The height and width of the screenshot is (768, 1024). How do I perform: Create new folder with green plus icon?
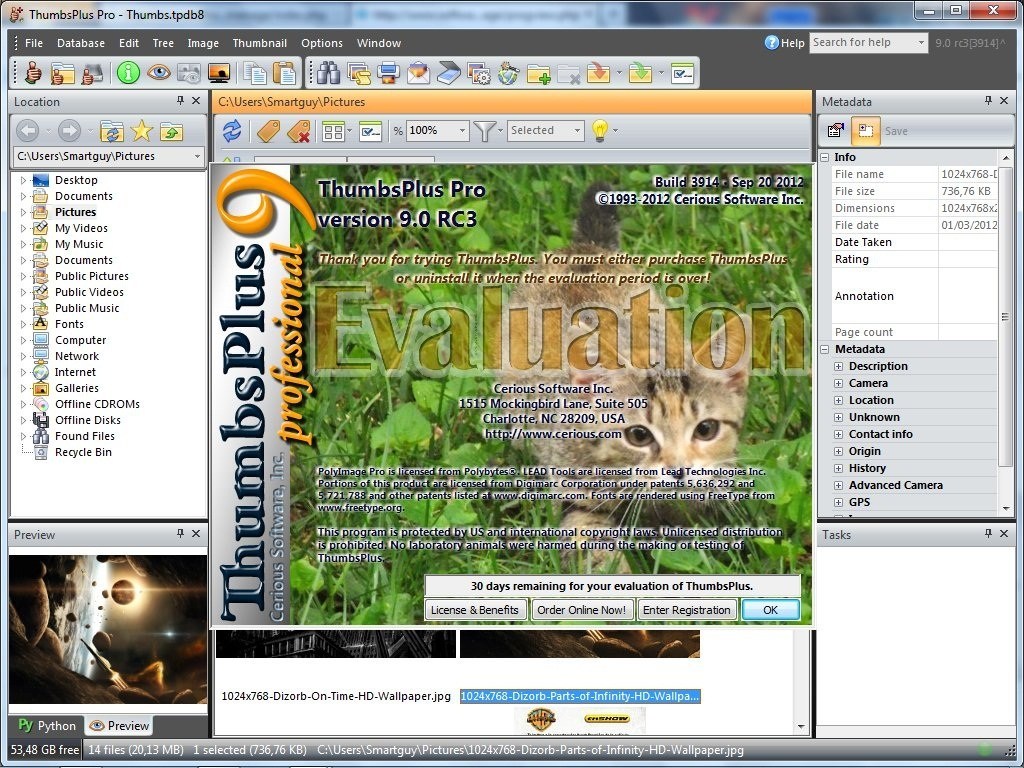click(x=539, y=72)
